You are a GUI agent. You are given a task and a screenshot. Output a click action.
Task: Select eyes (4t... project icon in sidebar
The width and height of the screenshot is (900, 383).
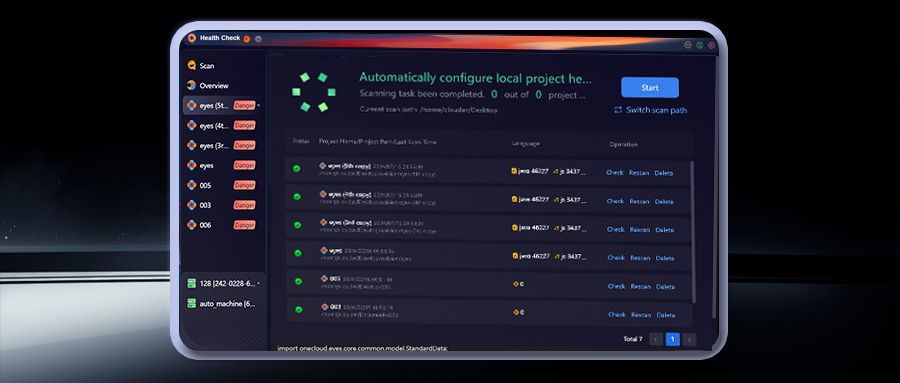(192, 125)
